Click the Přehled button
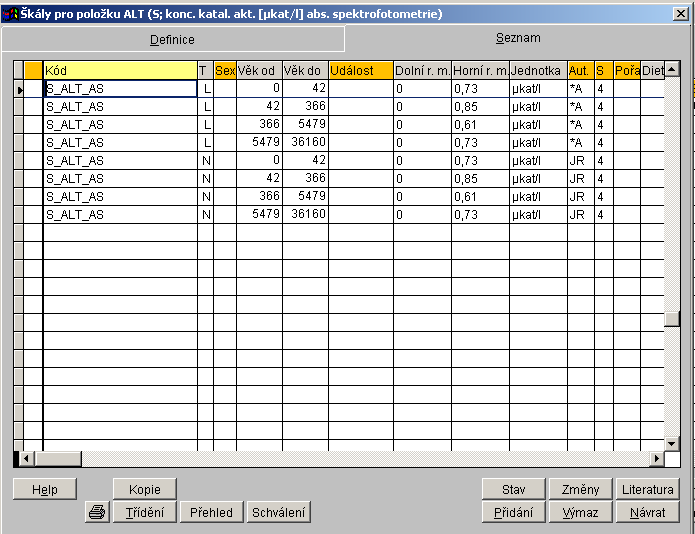This screenshot has width=695, height=534. [x=211, y=512]
